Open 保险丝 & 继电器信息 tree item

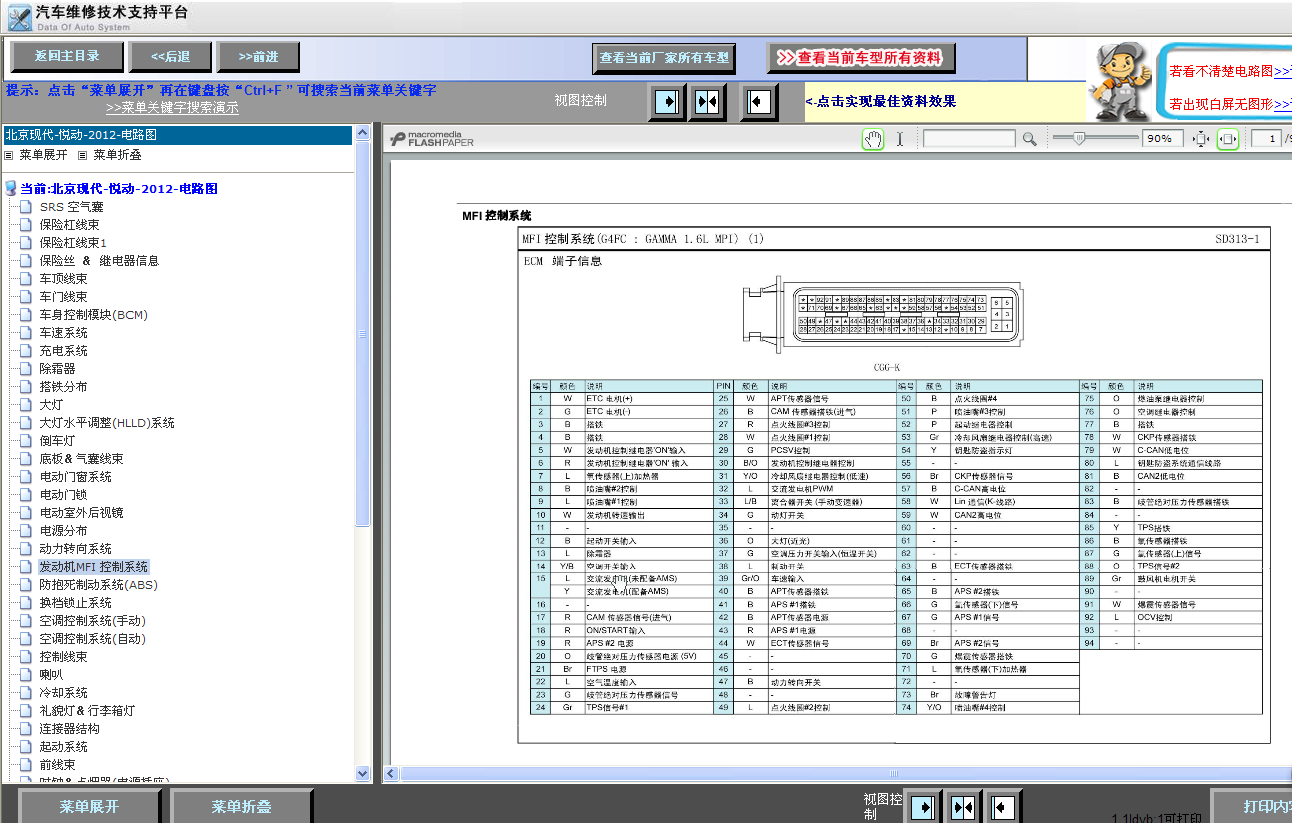click(x=99, y=261)
